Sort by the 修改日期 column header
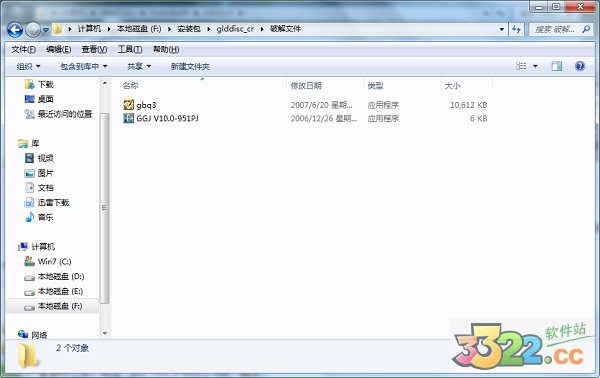The height and width of the screenshot is (378, 600). tap(306, 86)
